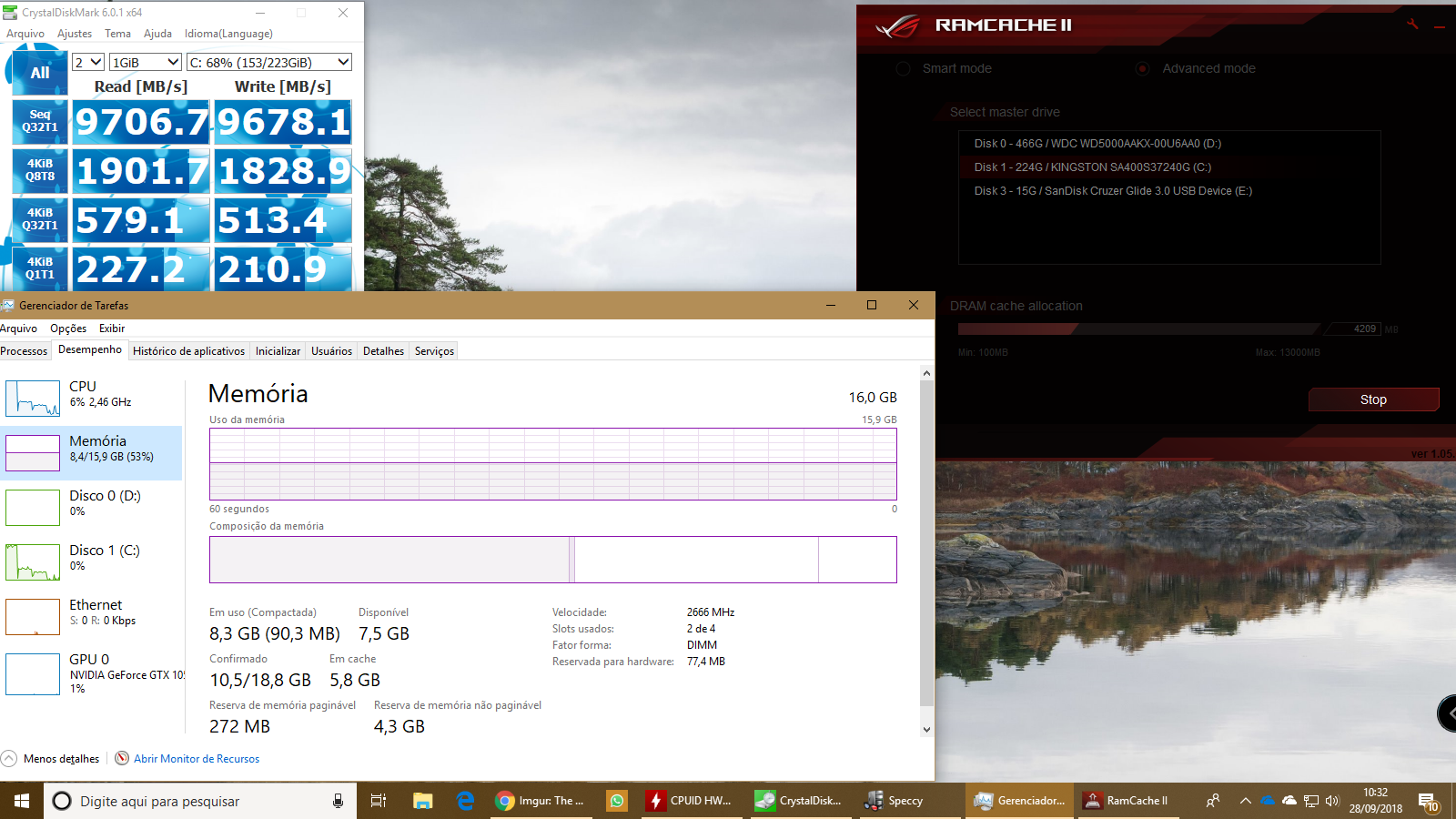
Task: Click scroll up arrow in Task Manager
Action: (926, 373)
